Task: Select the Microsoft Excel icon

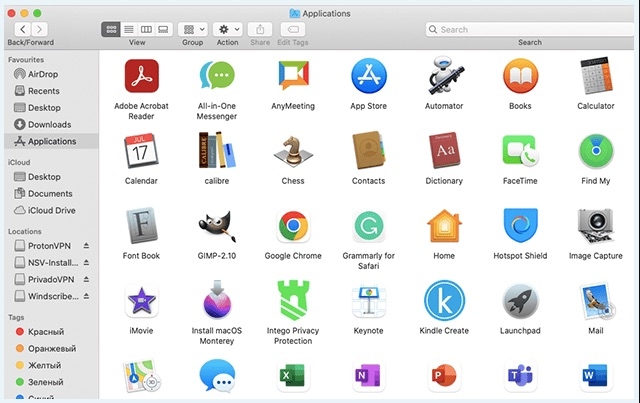Action: point(293,376)
